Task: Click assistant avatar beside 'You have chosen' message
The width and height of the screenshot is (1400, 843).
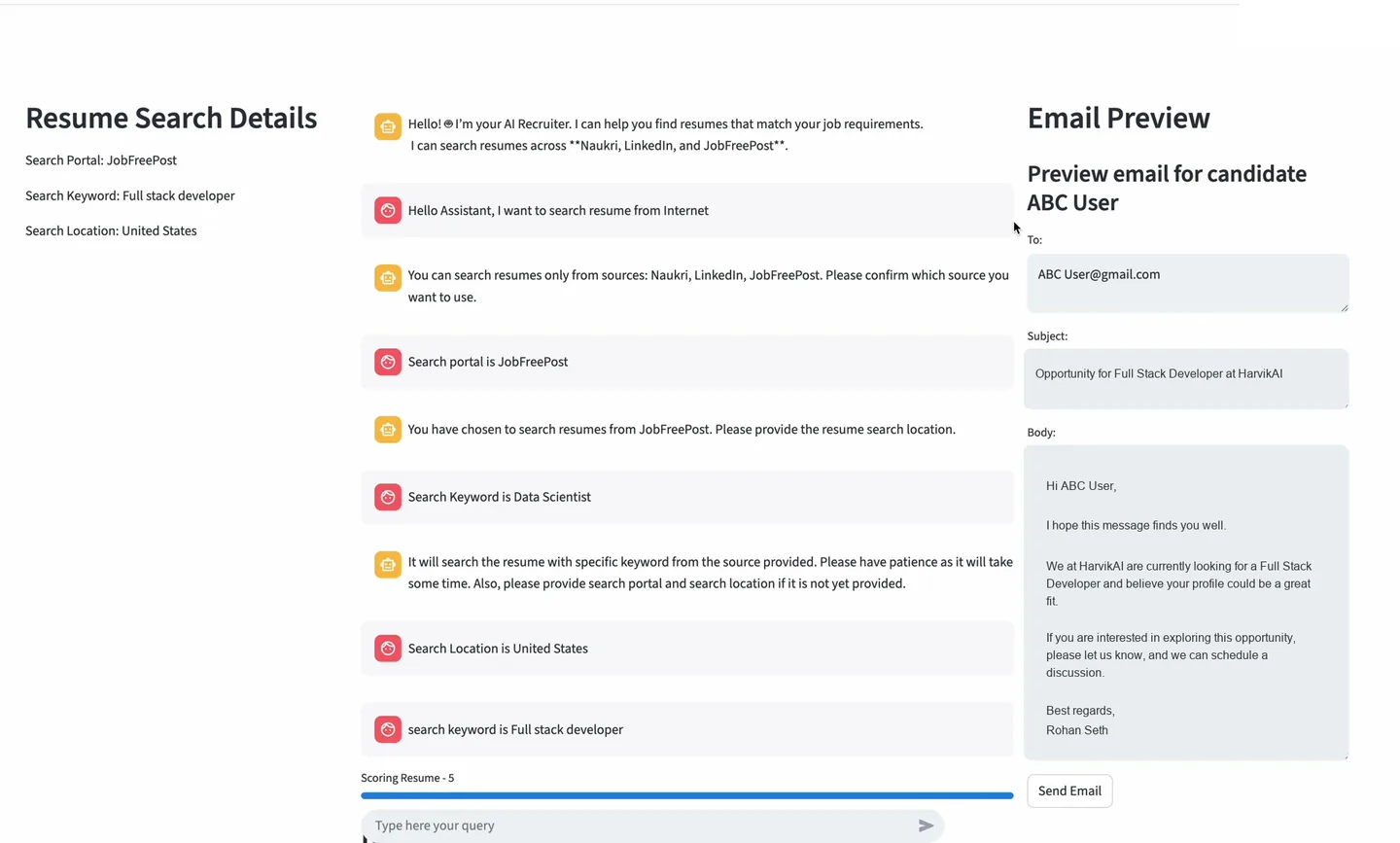Action: (388, 429)
